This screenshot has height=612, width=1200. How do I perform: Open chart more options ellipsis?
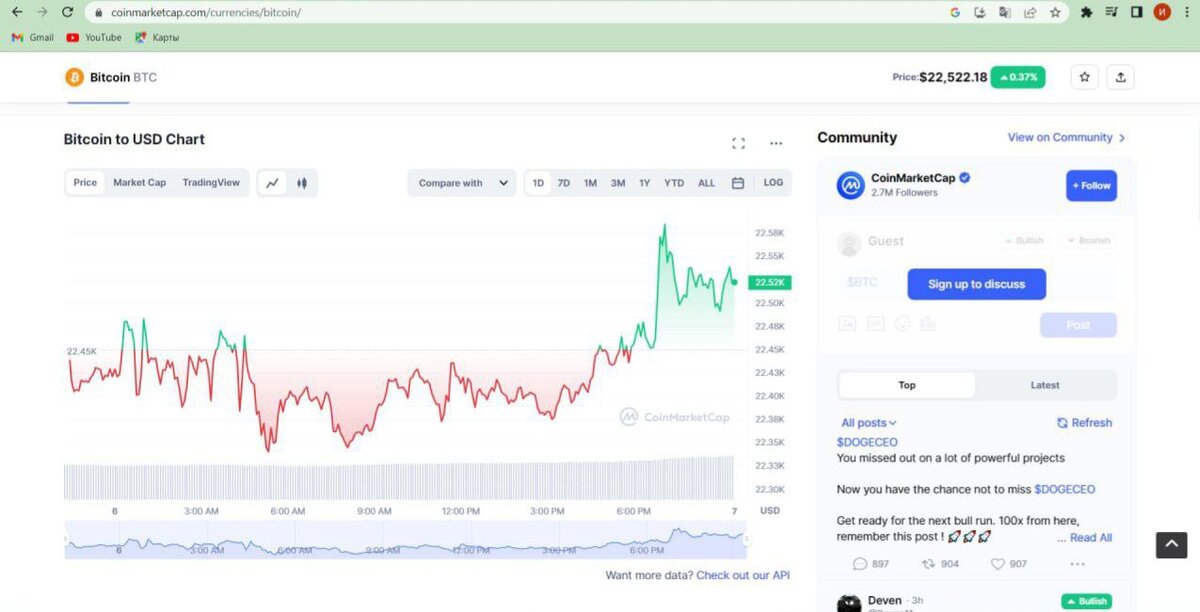[776, 143]
